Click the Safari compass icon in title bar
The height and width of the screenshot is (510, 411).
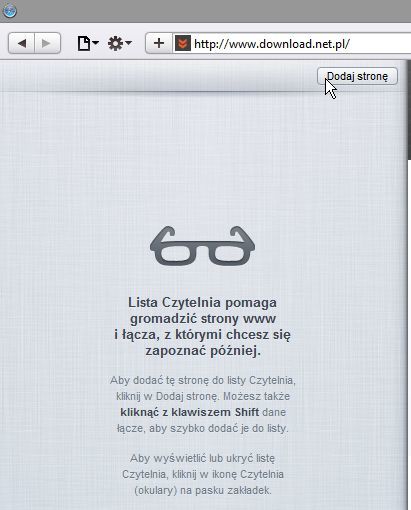click(x=9, y=10)
